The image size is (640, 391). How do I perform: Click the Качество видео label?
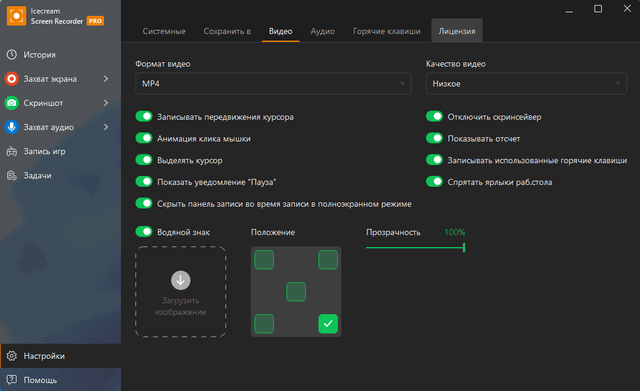tap(456, 64)
